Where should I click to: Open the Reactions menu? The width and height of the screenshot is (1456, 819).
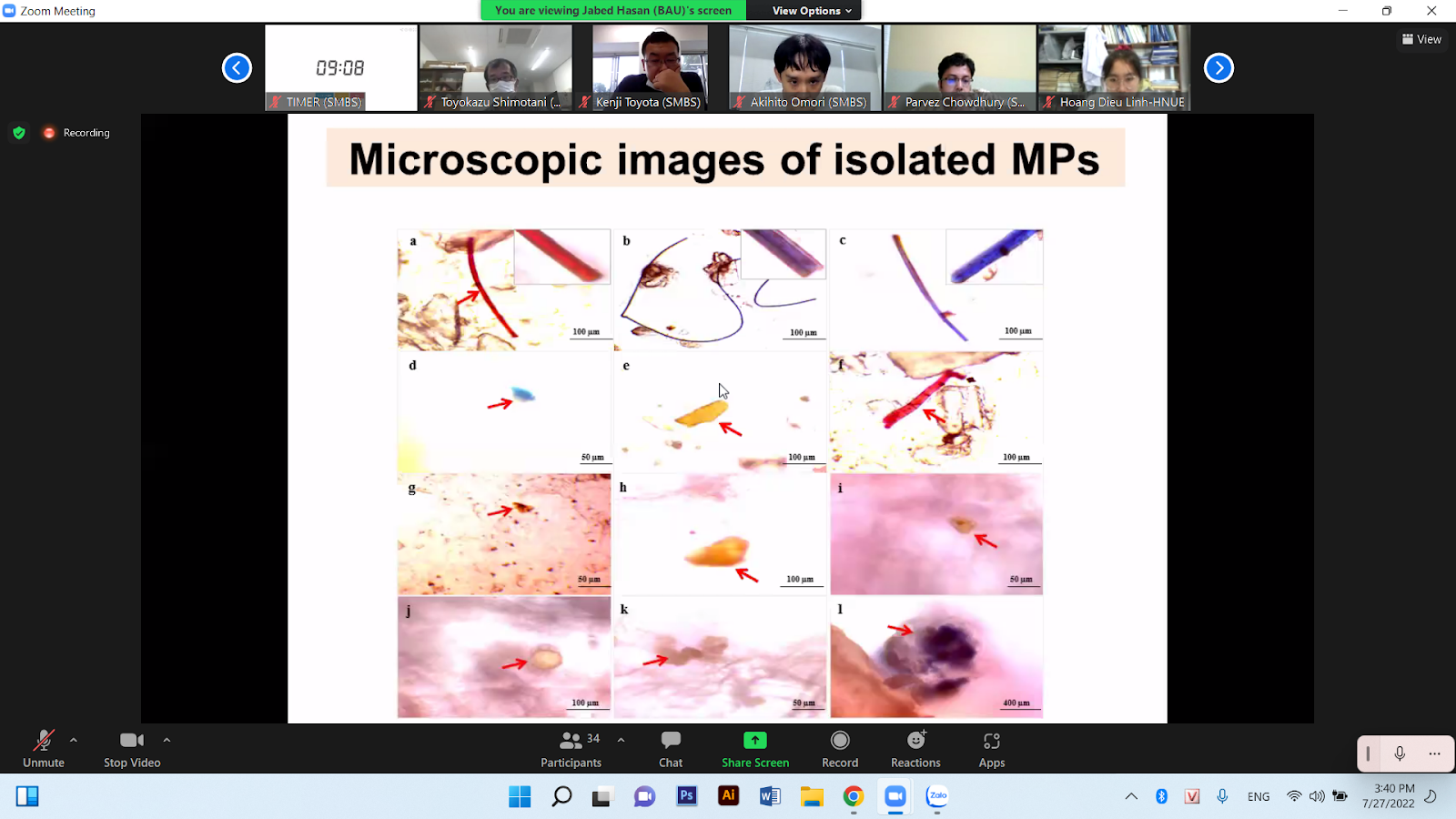[x=915, y=750]
